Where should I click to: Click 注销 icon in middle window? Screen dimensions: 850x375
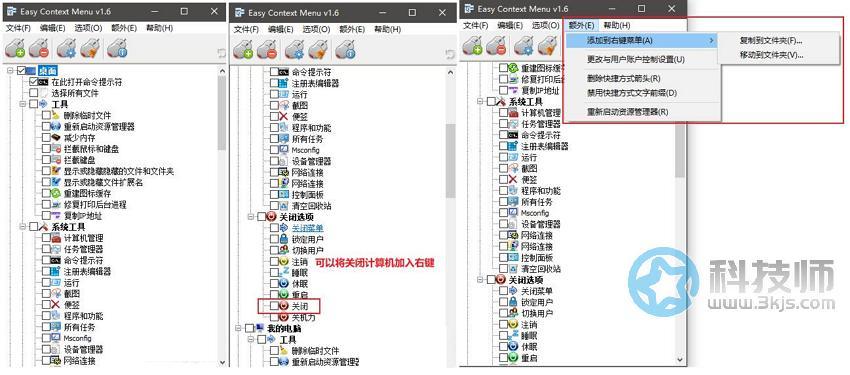(285, 261)
